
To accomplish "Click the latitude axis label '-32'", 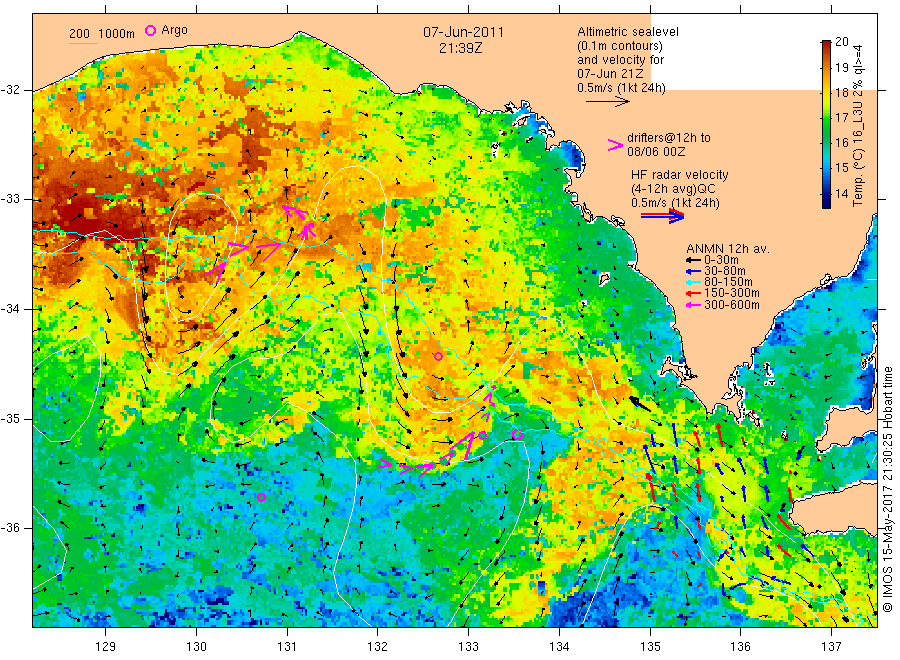I will [x=10, y=90].
